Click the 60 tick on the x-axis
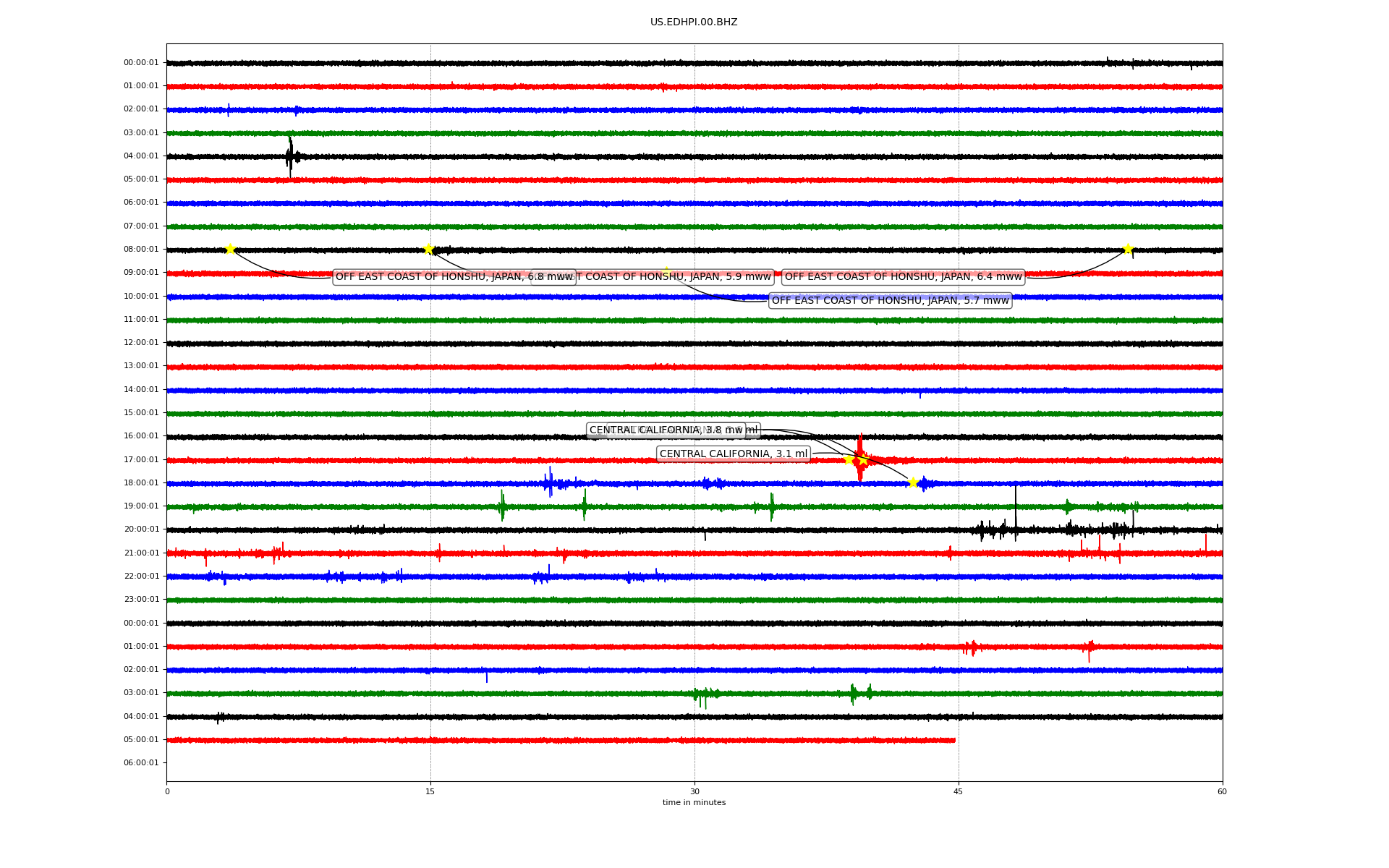 point(1222,791)
